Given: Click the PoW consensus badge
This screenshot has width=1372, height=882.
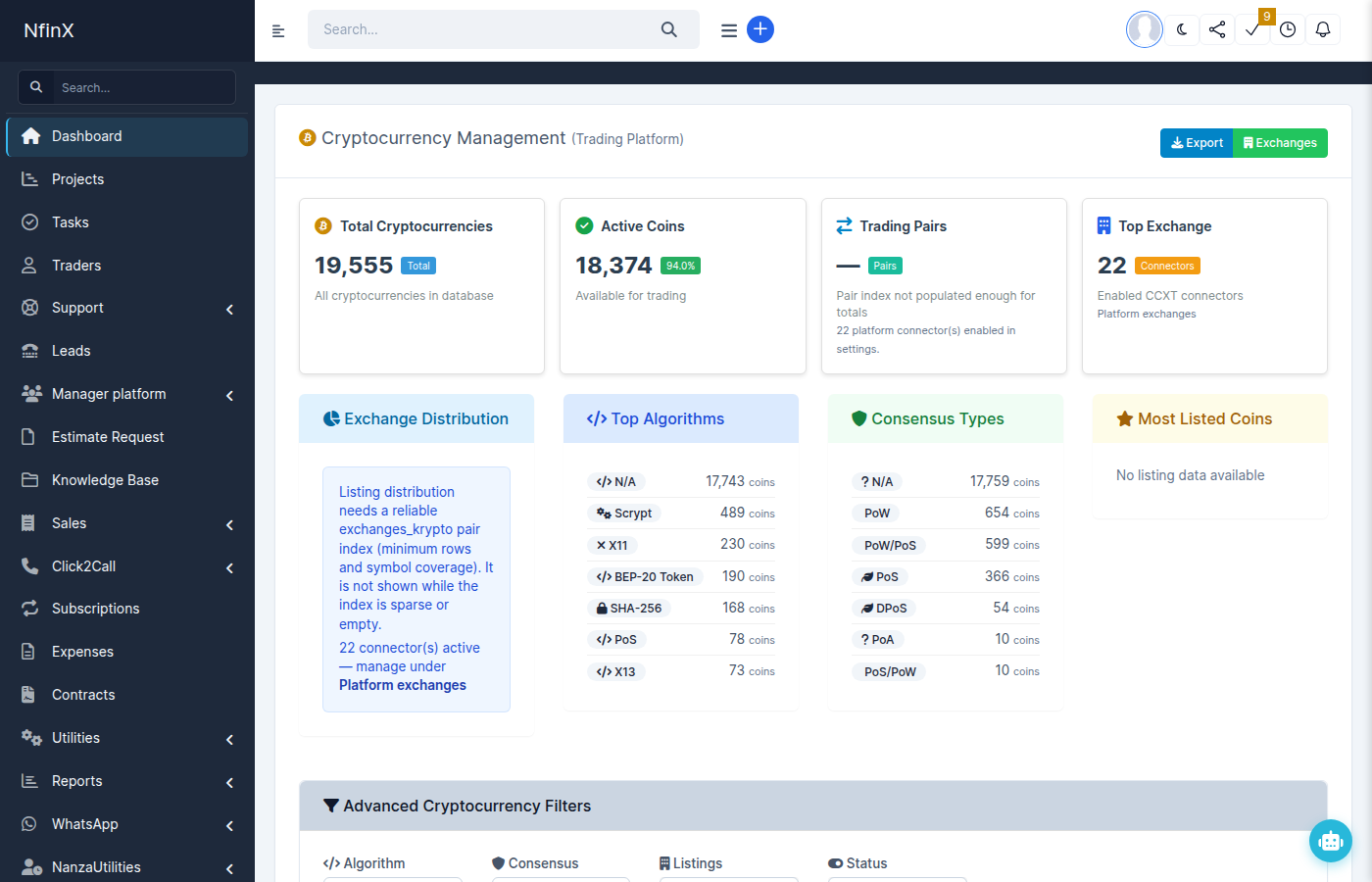Looking at the screenshot, I should click(877, 514).
